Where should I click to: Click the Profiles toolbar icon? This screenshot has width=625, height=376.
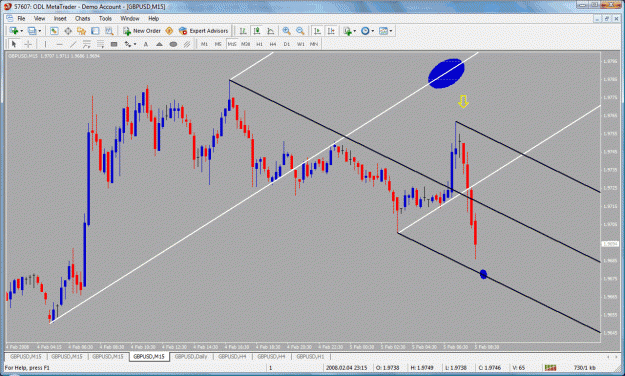32,31
